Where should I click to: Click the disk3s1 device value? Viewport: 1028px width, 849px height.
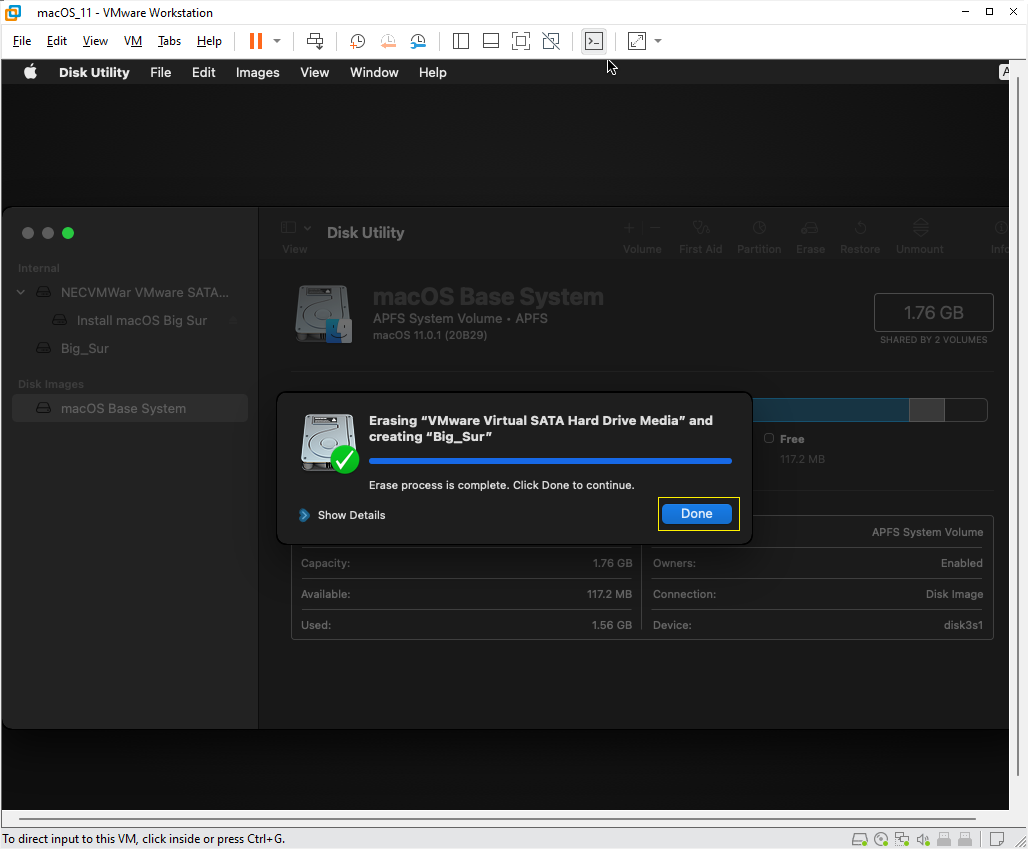point(963,625)
